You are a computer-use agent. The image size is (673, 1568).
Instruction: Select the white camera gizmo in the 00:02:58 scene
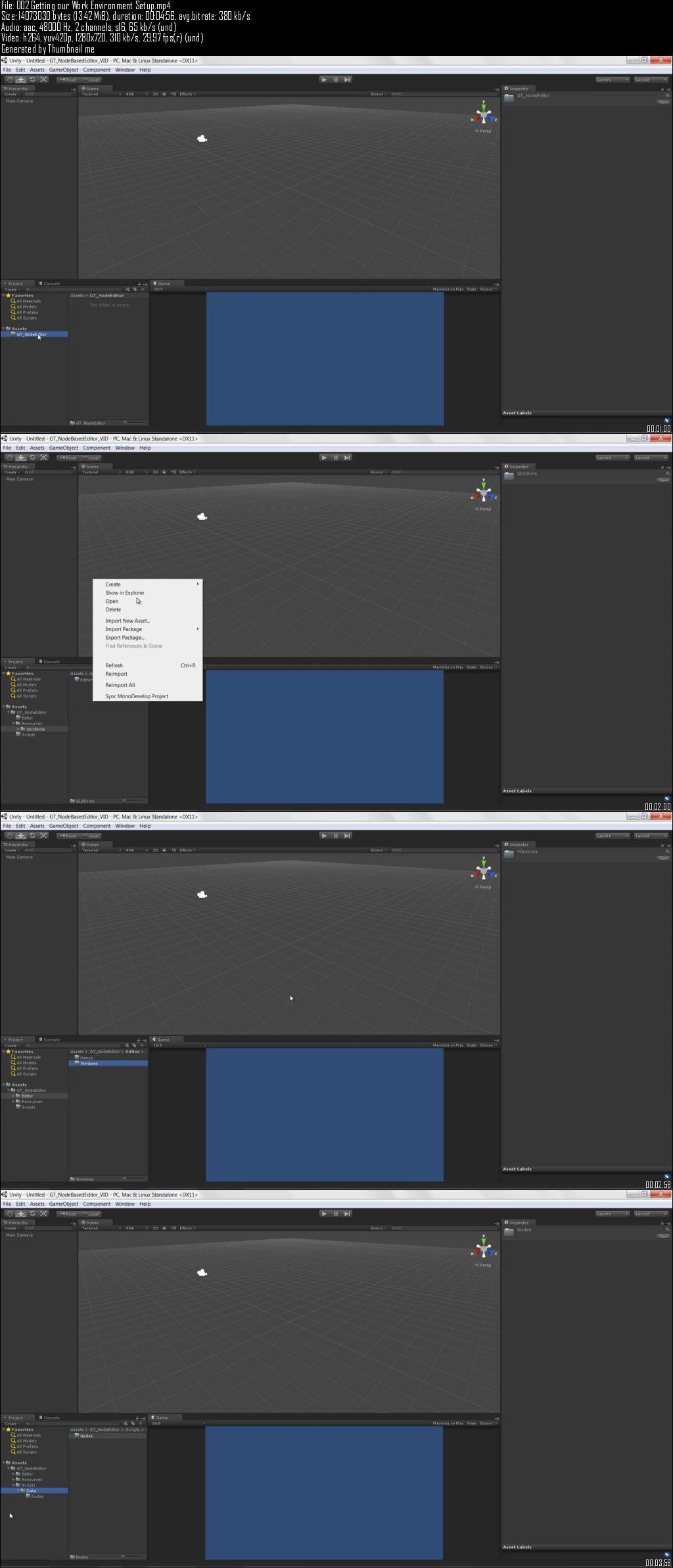pos(202,895)
